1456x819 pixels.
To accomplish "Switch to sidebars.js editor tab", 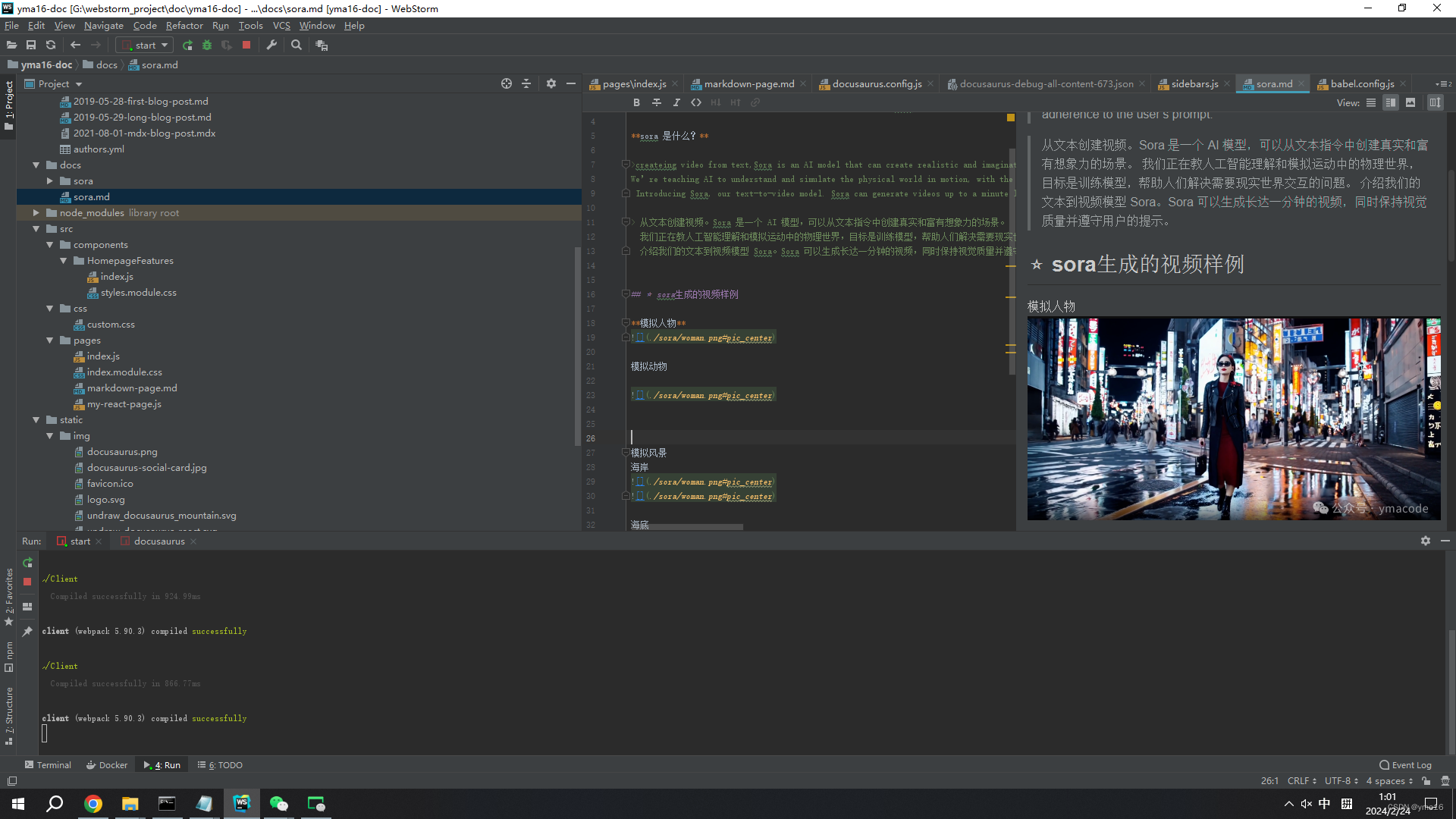I will [x=1194, y=84].
